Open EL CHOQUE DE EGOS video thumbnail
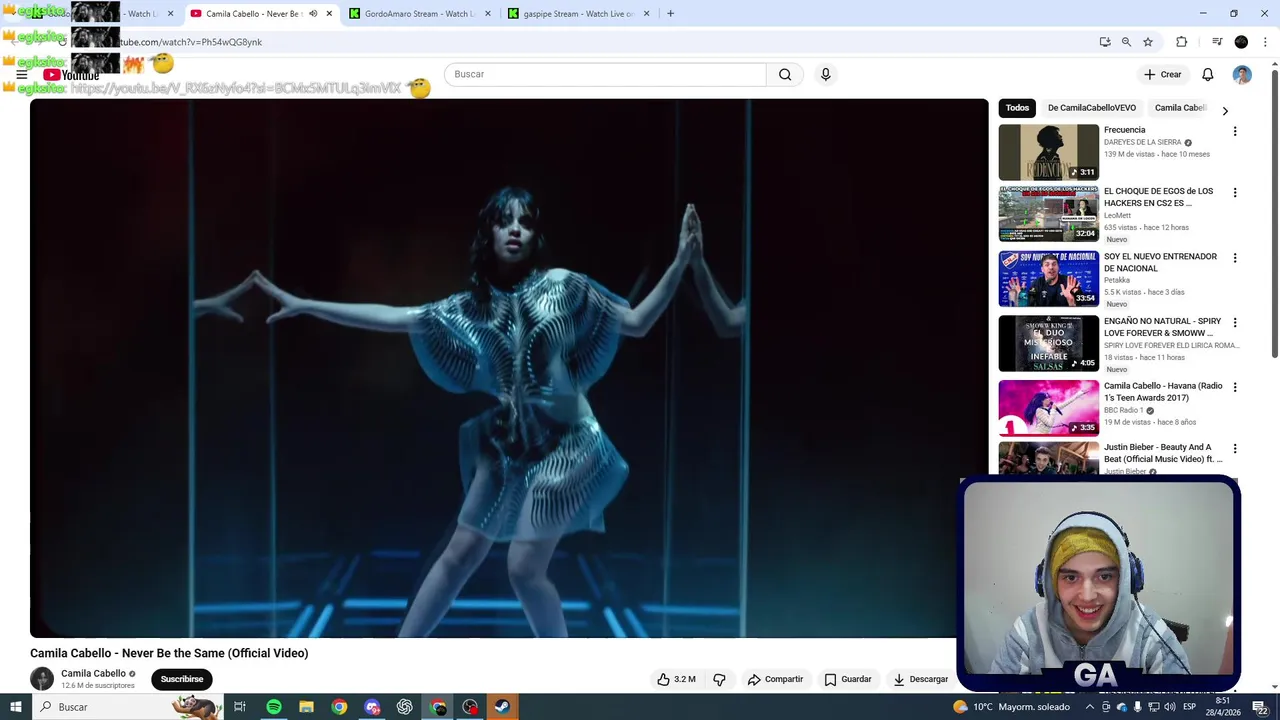Screen dimensions: 1280x720 click(x=1048, y=214)
